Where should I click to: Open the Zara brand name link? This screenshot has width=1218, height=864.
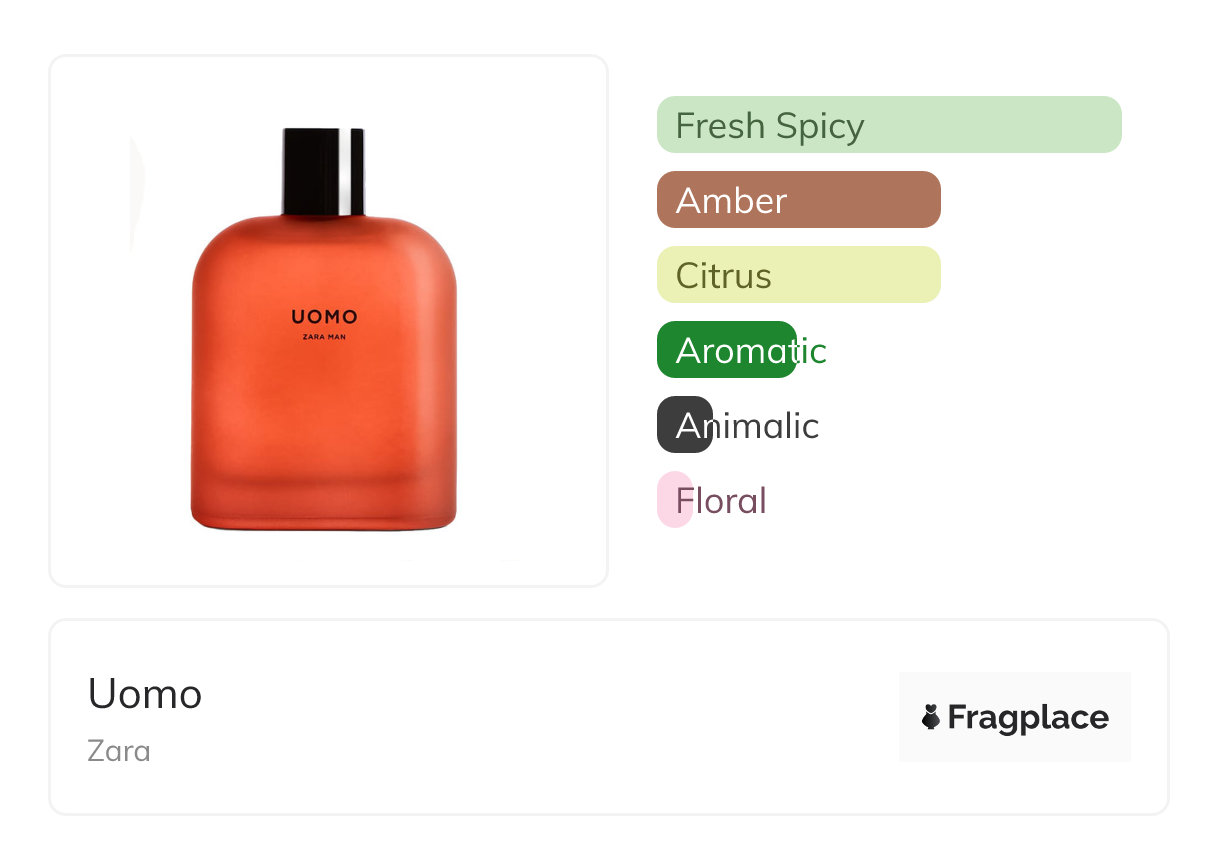[x=119, y=751]
